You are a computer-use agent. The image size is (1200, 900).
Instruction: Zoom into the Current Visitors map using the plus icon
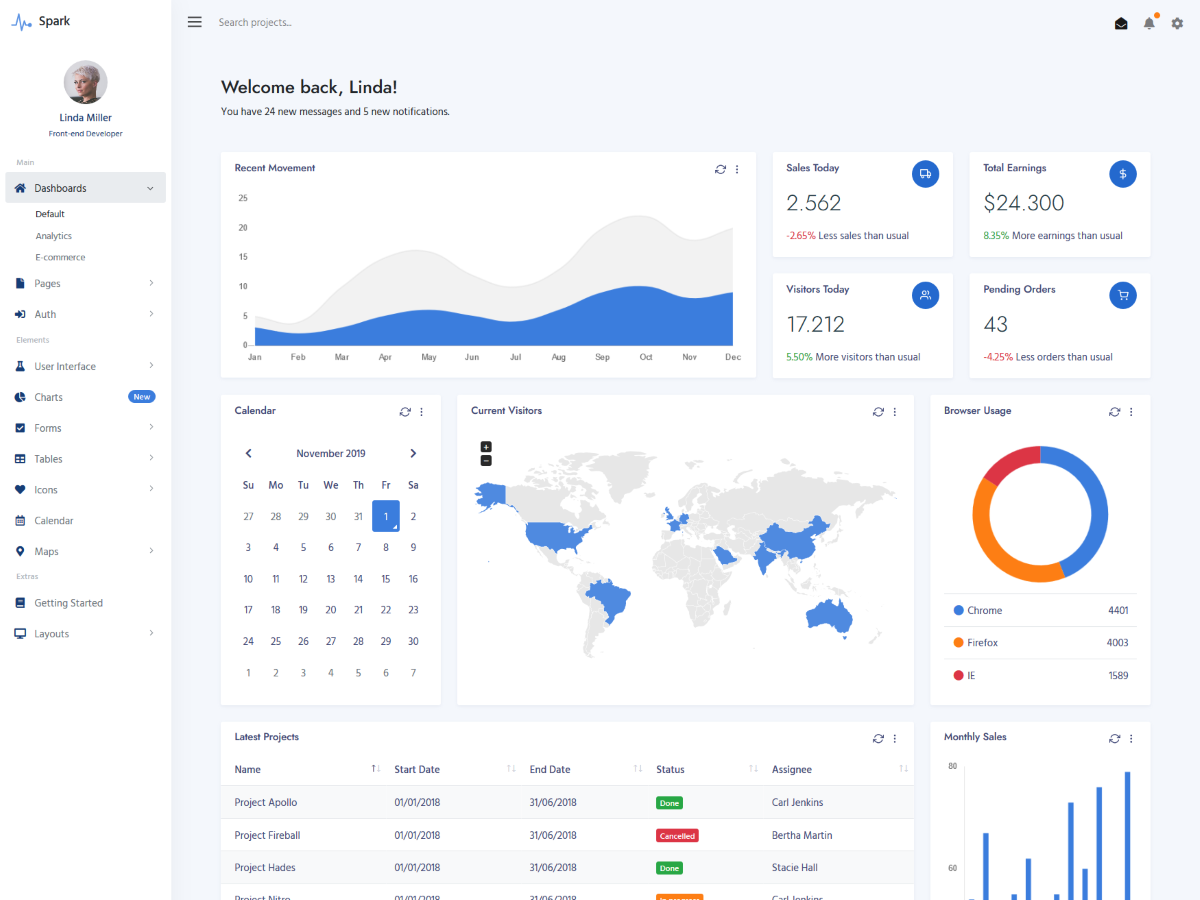(x=486, y=447)
